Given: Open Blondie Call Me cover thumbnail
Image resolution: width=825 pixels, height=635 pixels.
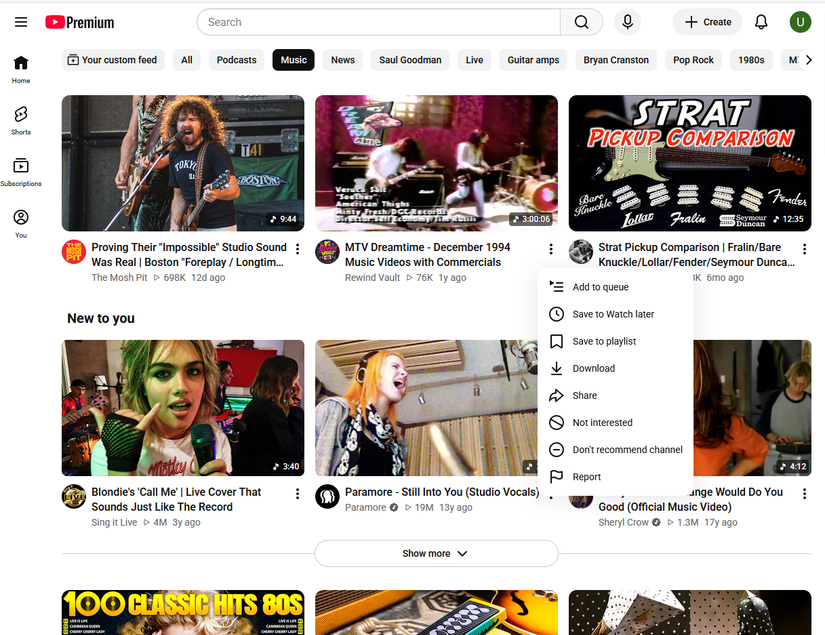Looking at the screenshot, I should click(183, 408).
